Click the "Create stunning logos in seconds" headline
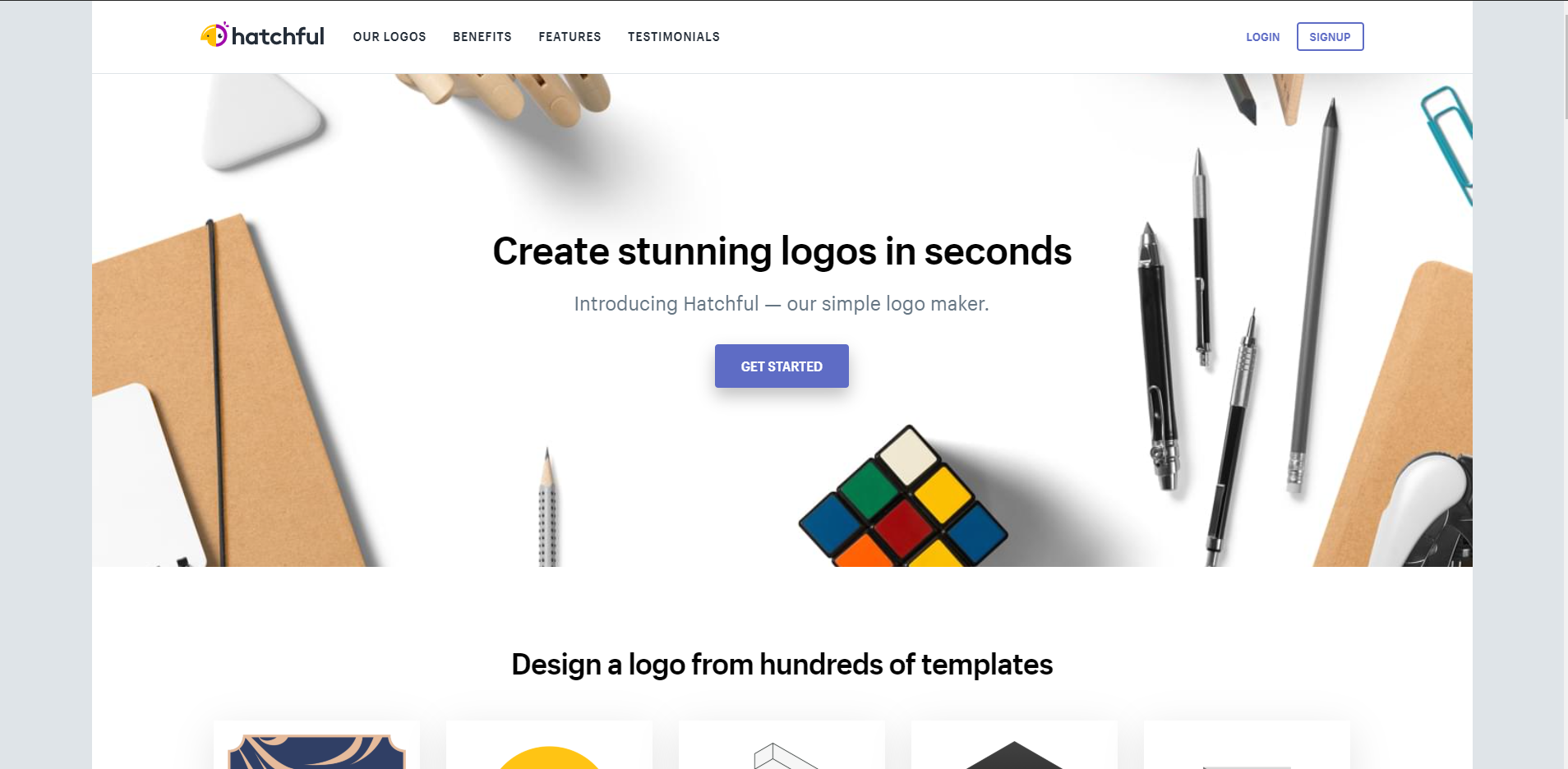 coord(782,251)
